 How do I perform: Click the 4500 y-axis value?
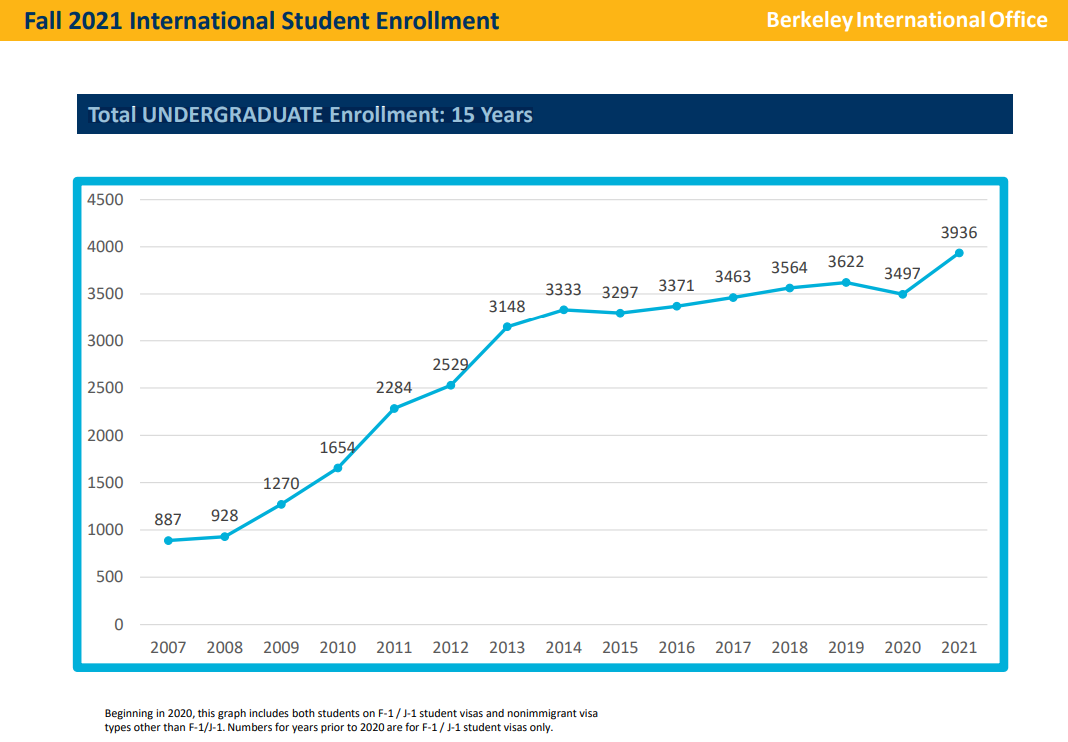point(105,200)
